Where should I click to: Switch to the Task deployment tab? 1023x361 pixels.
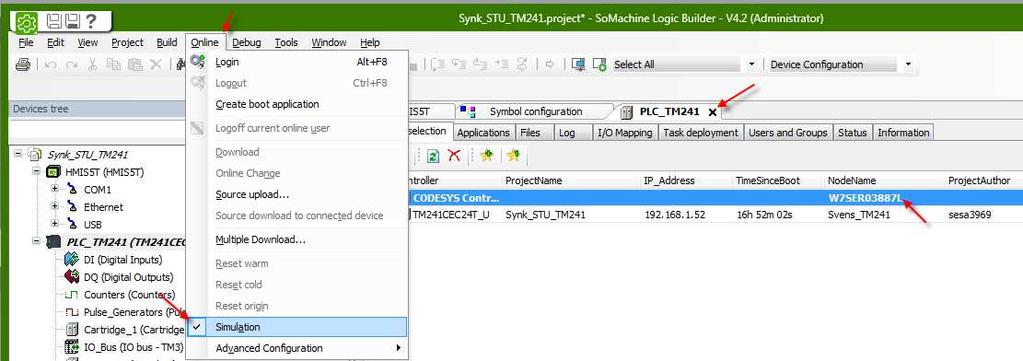pyautogui.click(x=701, y=133)
